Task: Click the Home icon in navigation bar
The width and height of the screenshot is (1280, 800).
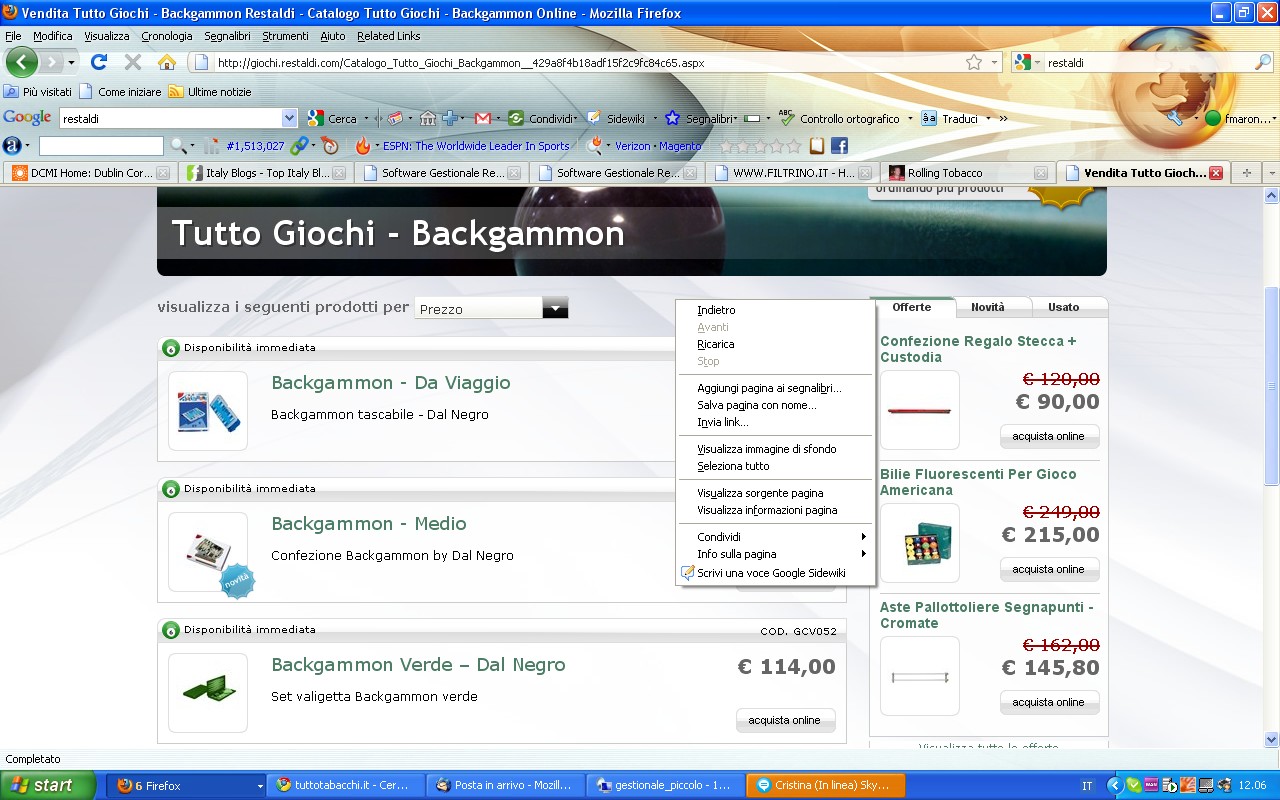Action: (167, 62)
